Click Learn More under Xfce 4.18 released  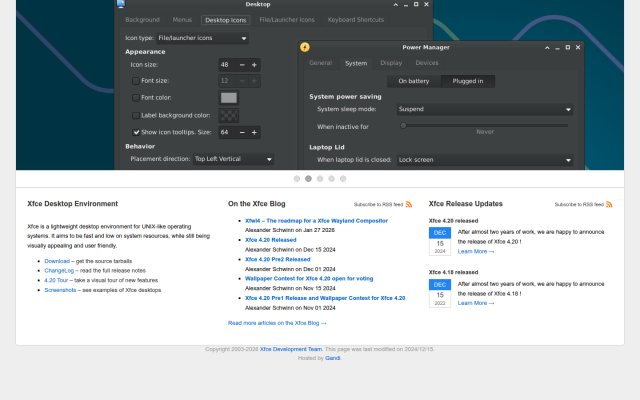(476, 303)
